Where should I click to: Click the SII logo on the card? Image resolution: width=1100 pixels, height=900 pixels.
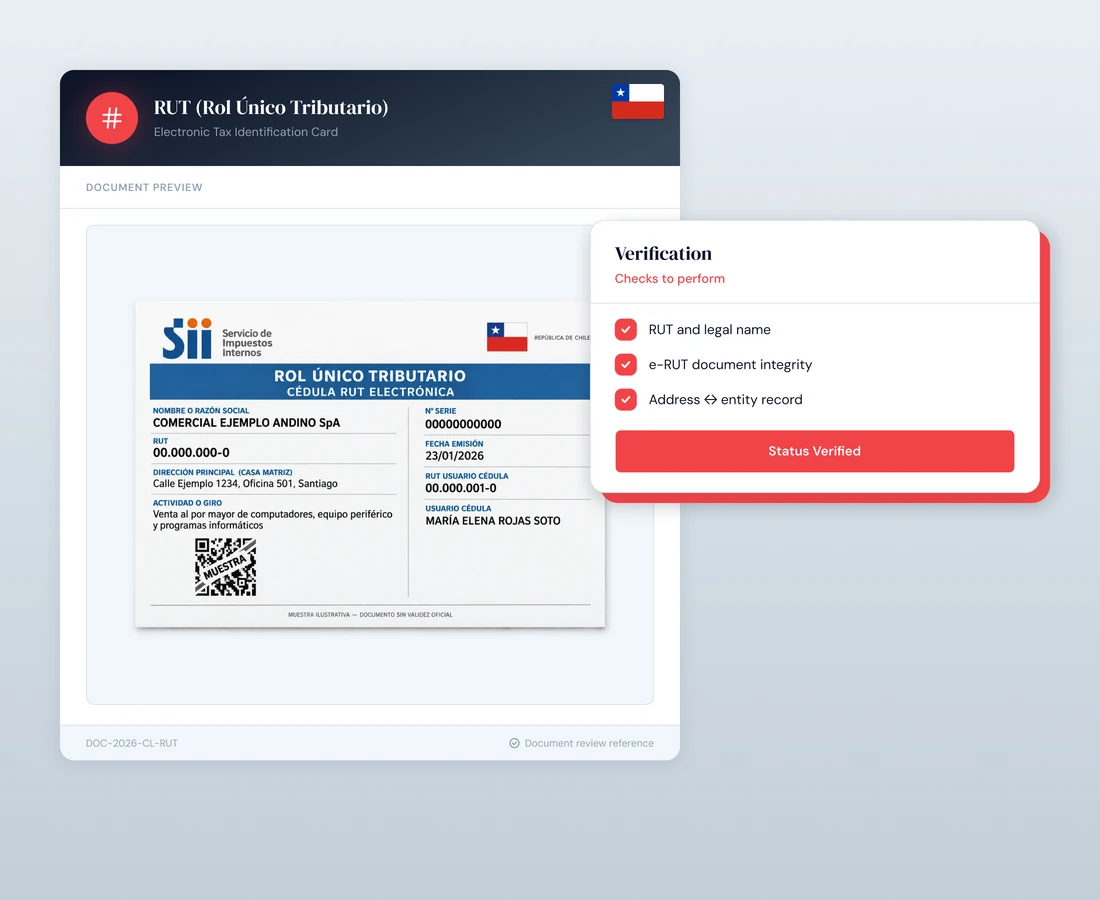point(187,338)
